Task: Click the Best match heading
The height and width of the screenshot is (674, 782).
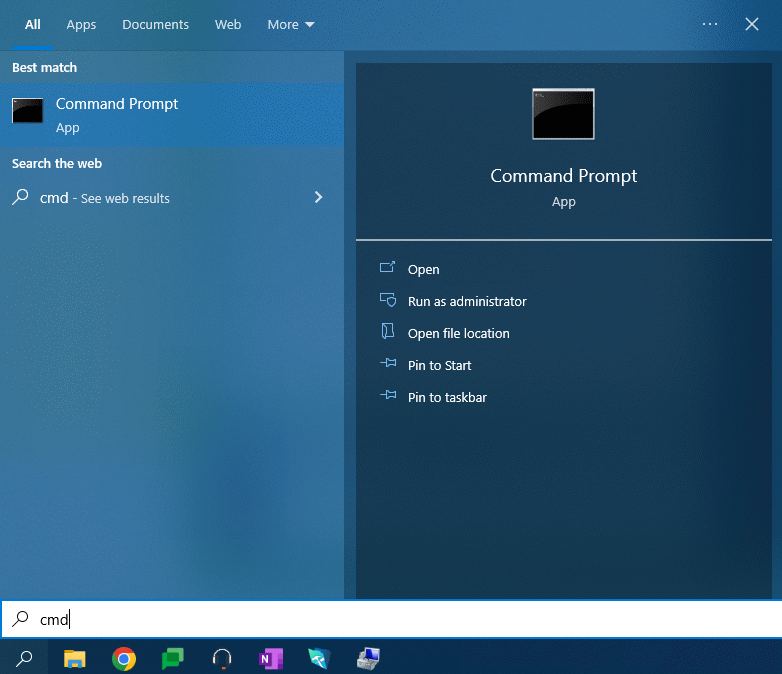Action: pyautogui.click(x=44, y=67)
